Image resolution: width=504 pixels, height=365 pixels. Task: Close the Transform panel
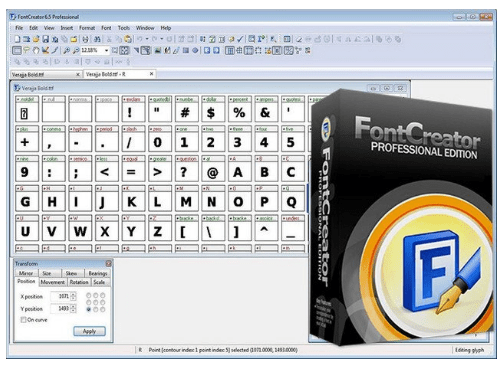pos(108,264)
